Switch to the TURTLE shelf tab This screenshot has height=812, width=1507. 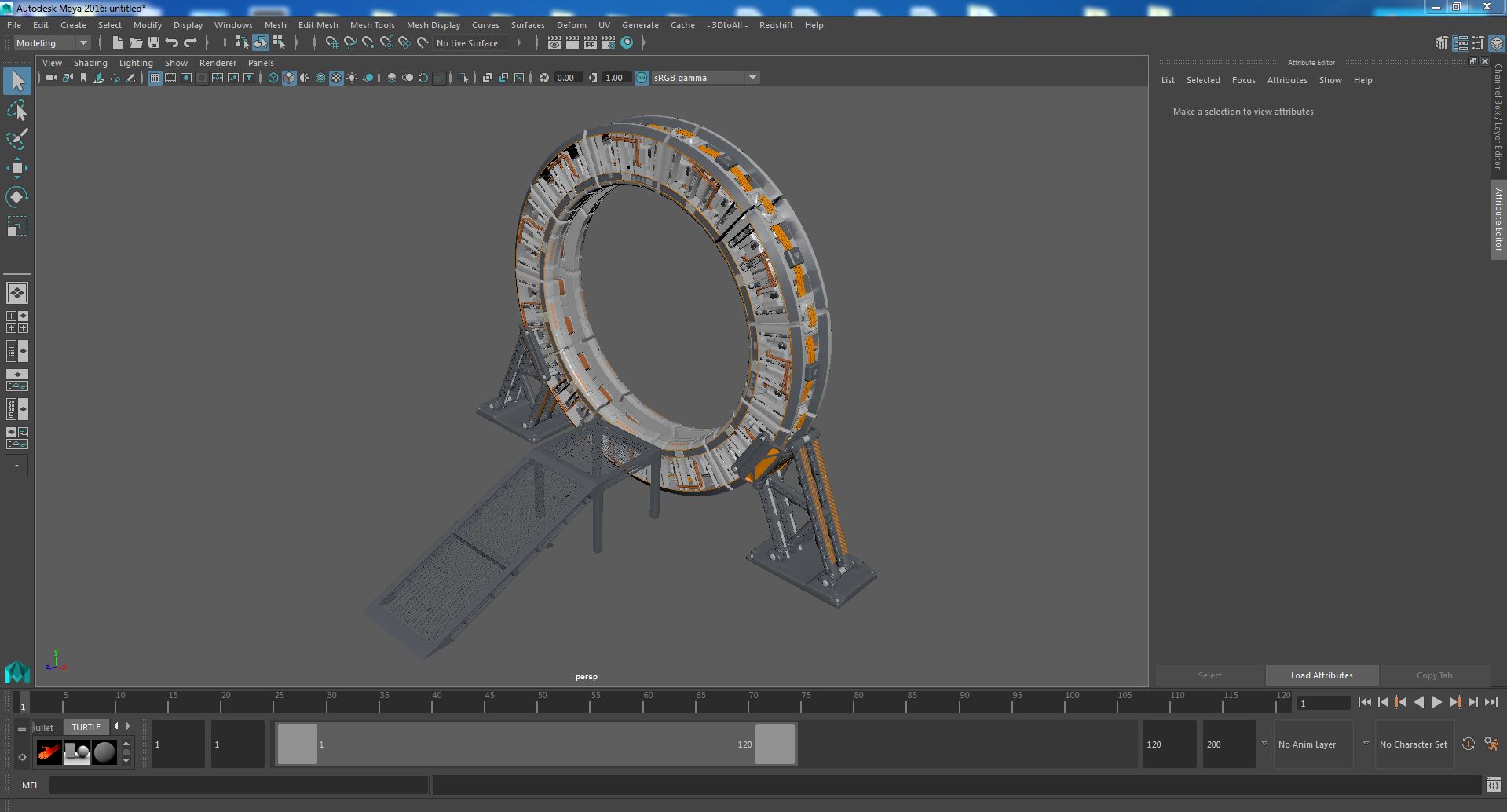click(x=86, y=727)
